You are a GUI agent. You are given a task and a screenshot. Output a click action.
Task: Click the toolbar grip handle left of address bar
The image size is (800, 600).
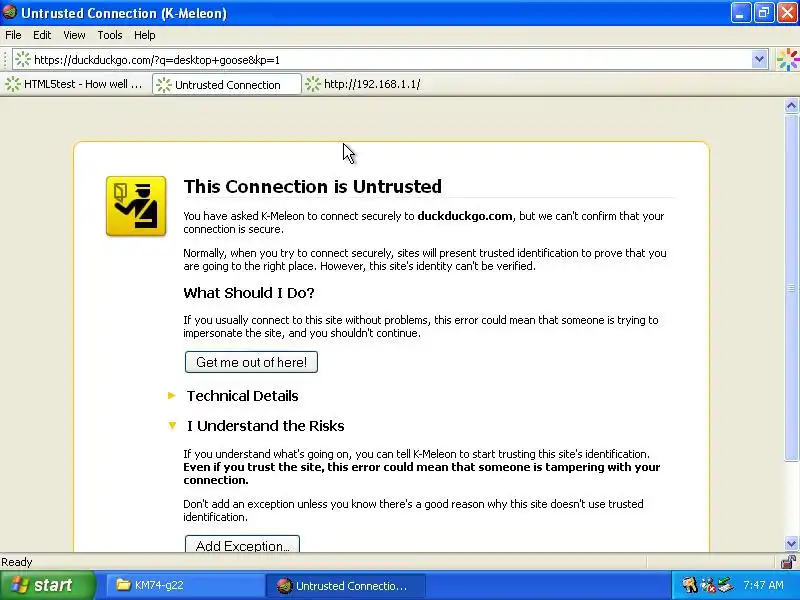pyautogui.click(x=6, y=60)
